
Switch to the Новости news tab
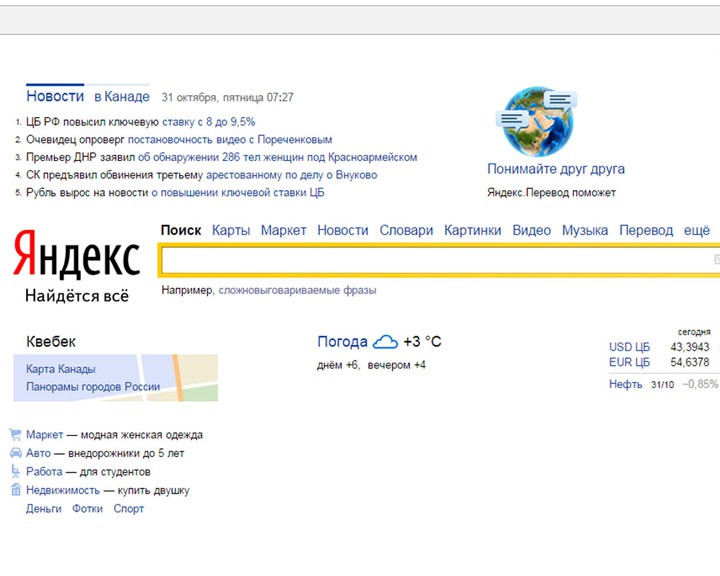(55, 97)
